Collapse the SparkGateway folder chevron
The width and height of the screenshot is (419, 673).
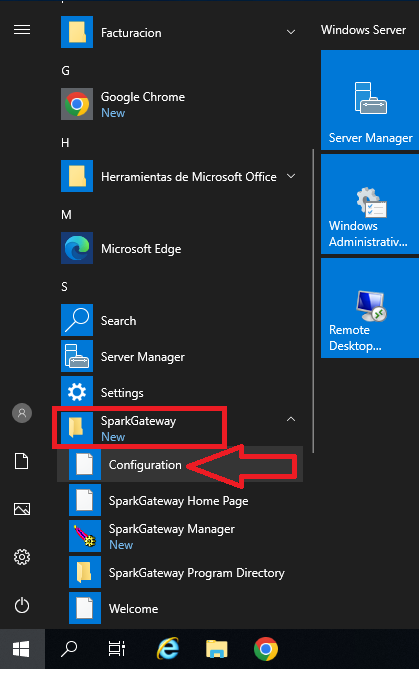pos(291,419)
